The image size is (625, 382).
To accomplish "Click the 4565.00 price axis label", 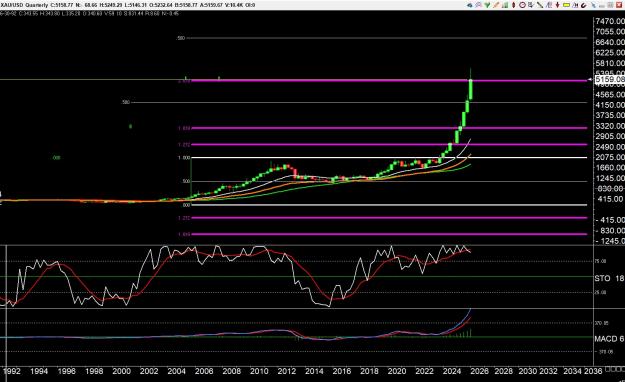I will pyautogui.click(x=610, y=95).
